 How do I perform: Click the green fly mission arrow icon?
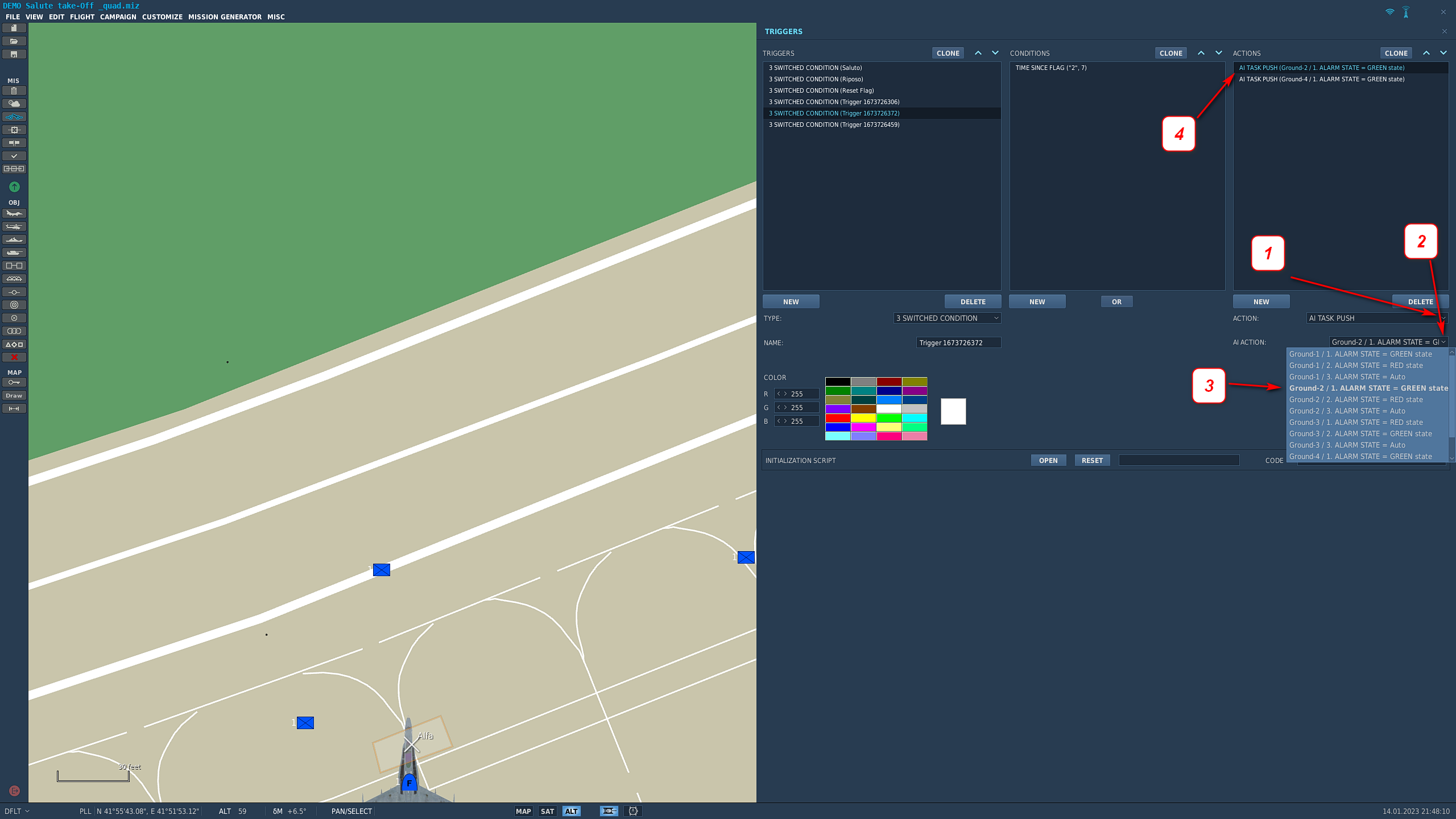pos(14,187)
